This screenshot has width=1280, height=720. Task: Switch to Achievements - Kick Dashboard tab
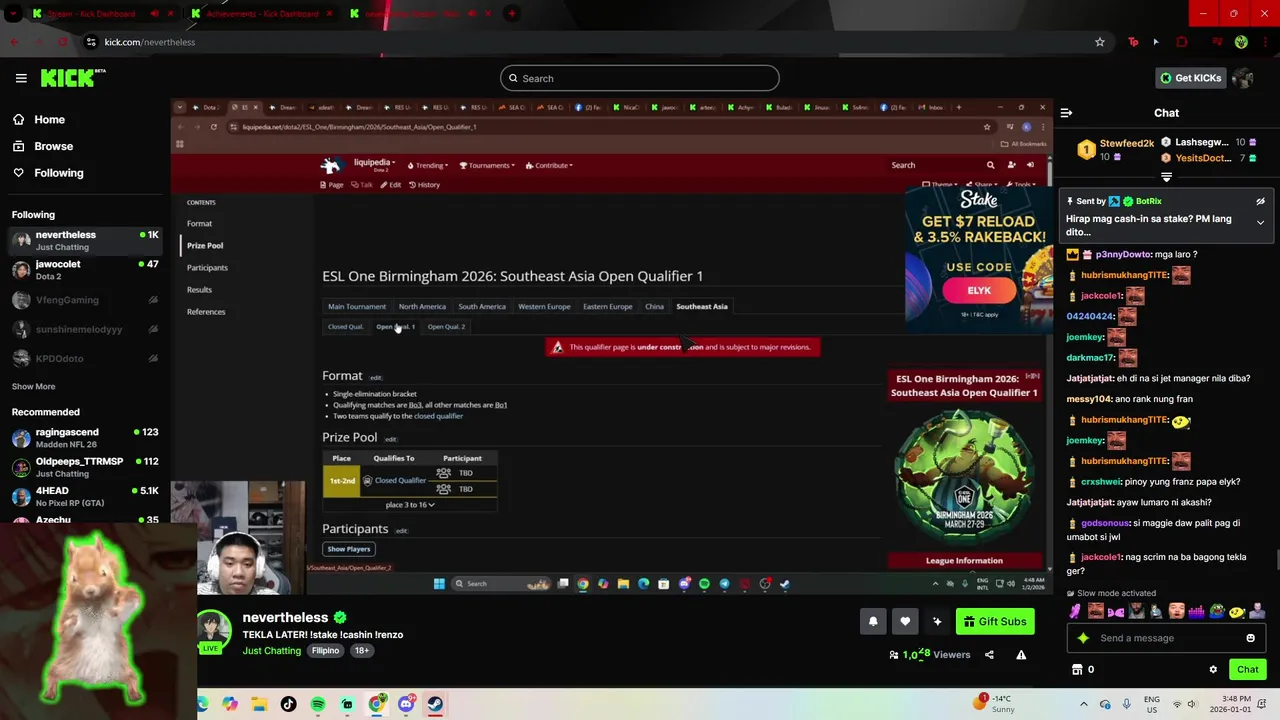pos(262,14)
